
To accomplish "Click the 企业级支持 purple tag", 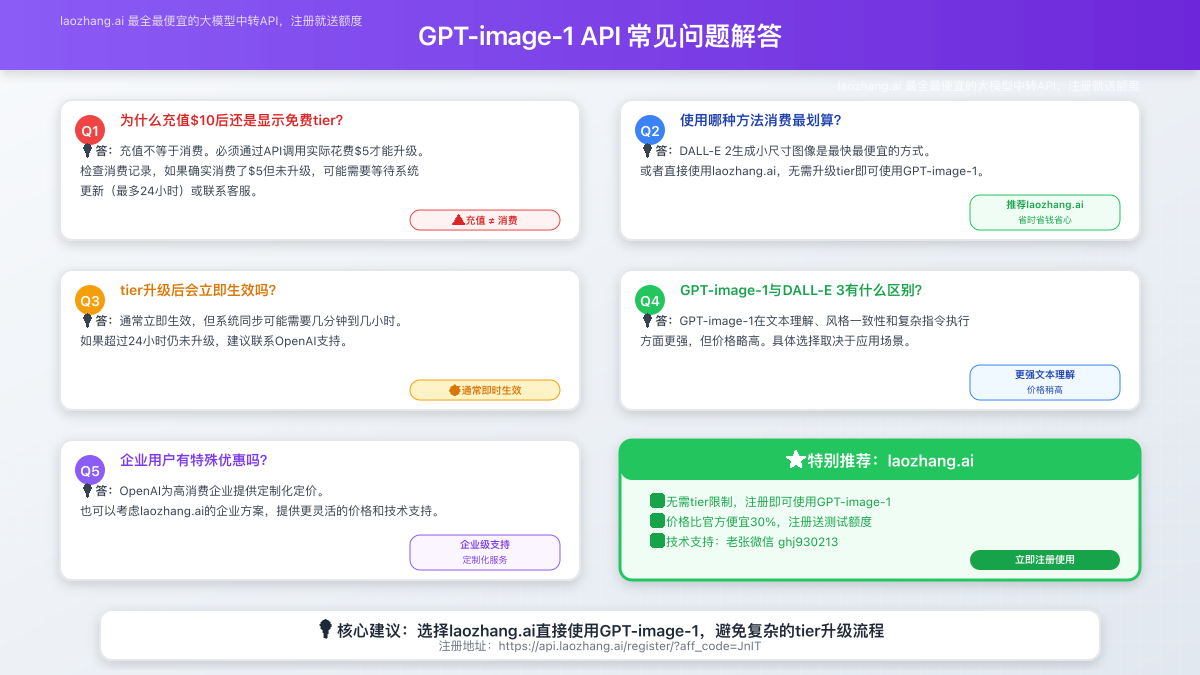I will pyautogui.click(x=485, y=552).
